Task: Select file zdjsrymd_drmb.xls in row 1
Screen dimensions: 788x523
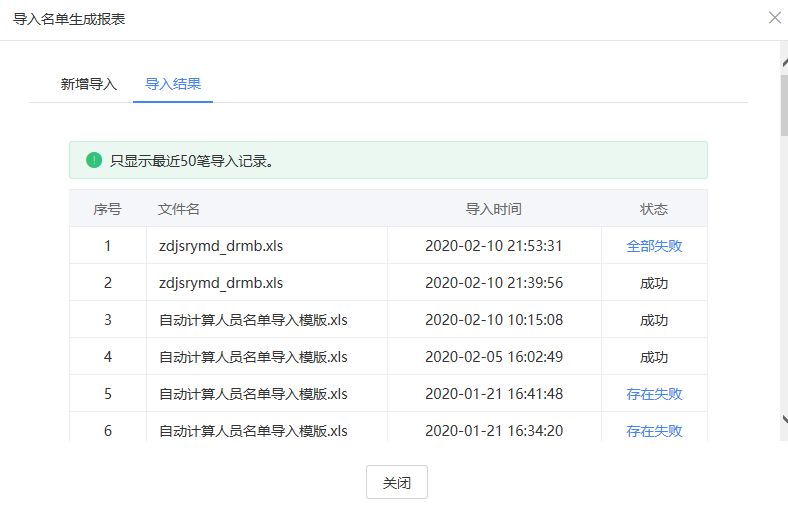Action: [221, 246]
